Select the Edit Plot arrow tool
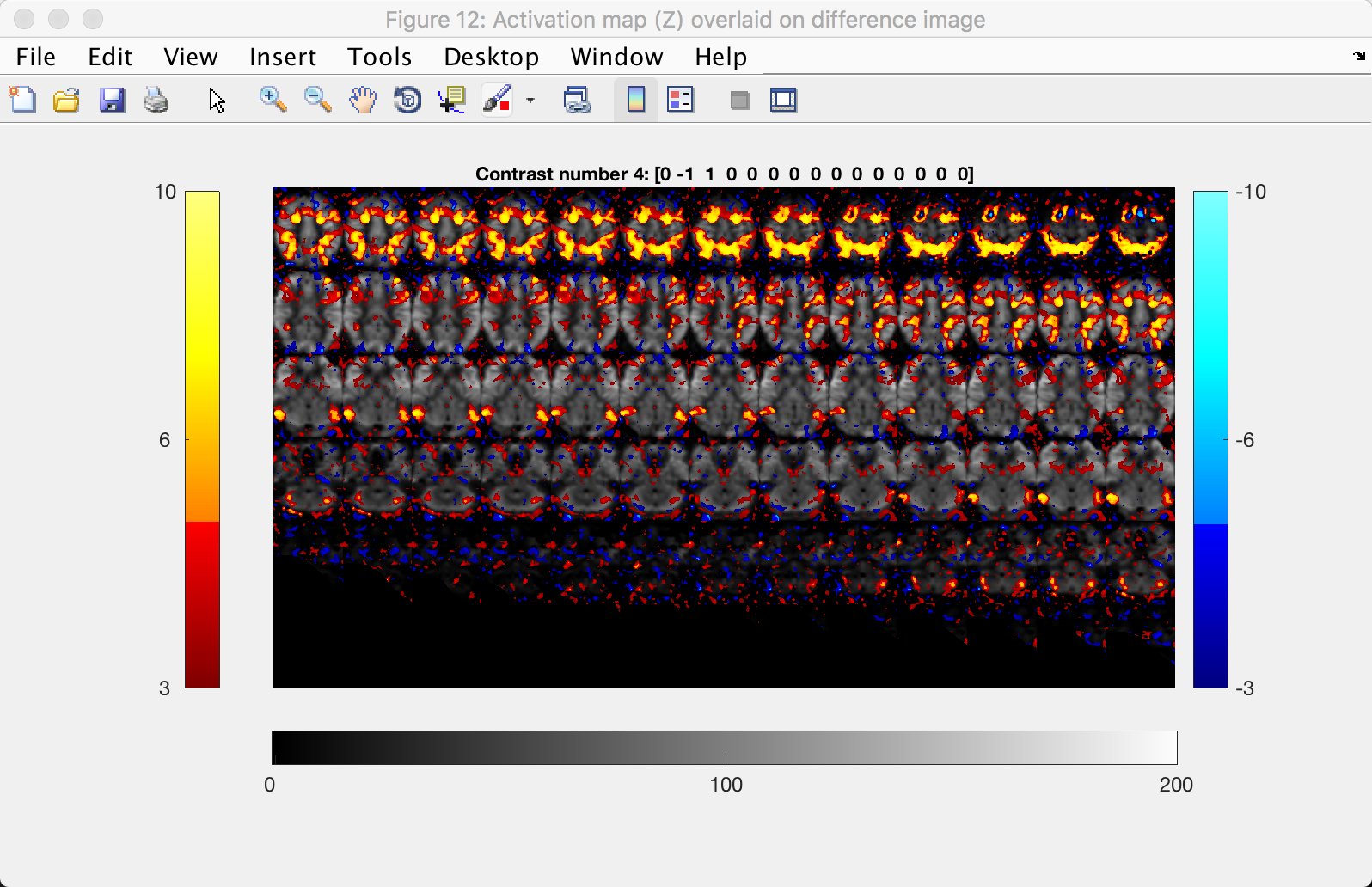Viewport: 1372px width, 887px height. pyautogui.click(x=217, y=101)
